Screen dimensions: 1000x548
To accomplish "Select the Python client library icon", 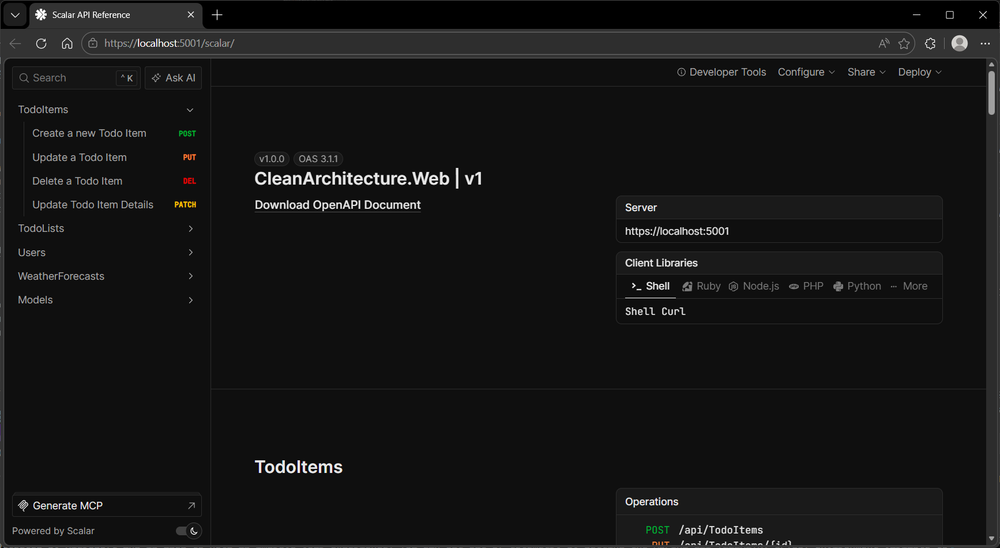I will click(838, 286).
